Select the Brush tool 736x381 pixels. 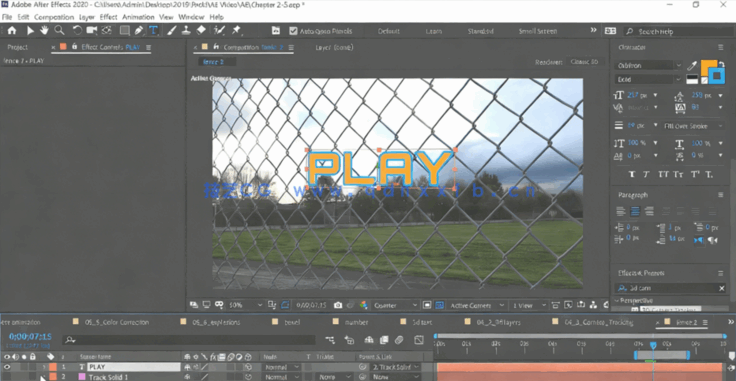click(172, 30)
